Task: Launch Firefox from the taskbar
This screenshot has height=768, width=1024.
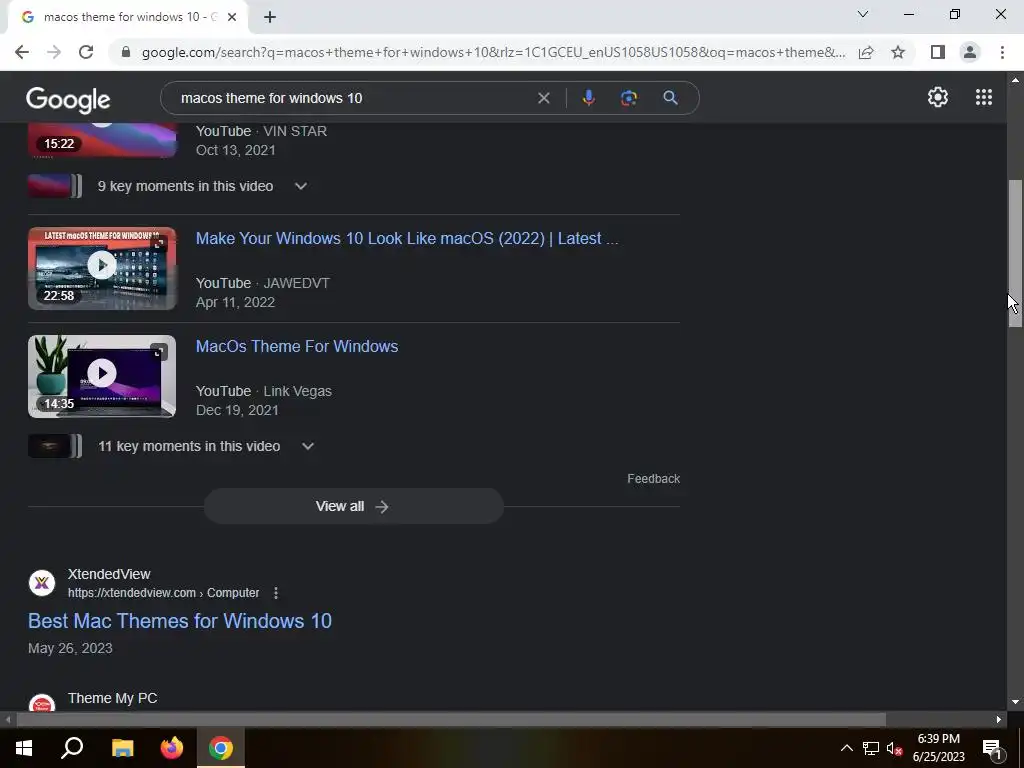Action: tap(172, 748)
